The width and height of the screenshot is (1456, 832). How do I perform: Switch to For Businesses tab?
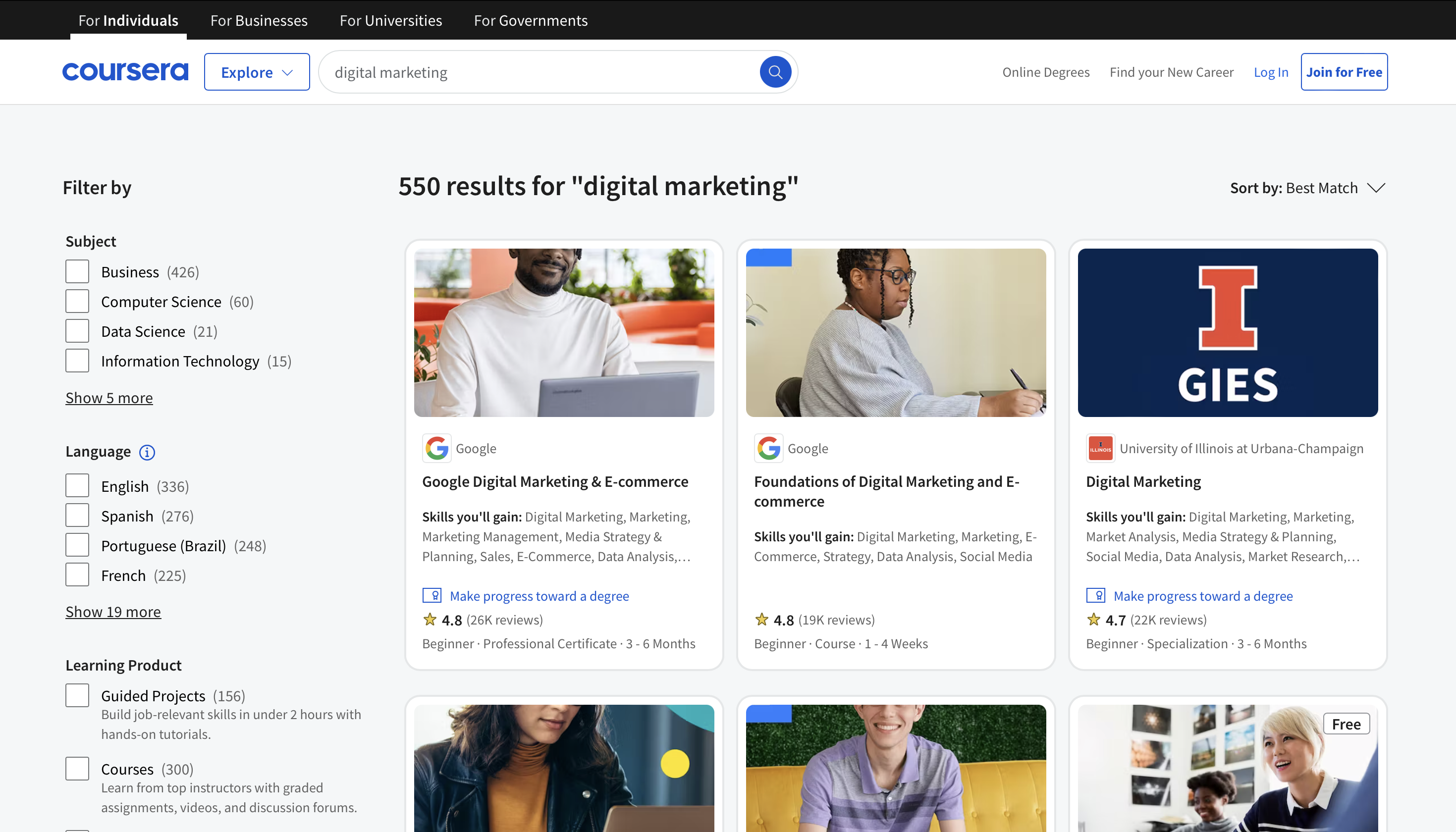pyautogui.click(x=259, y=21)
